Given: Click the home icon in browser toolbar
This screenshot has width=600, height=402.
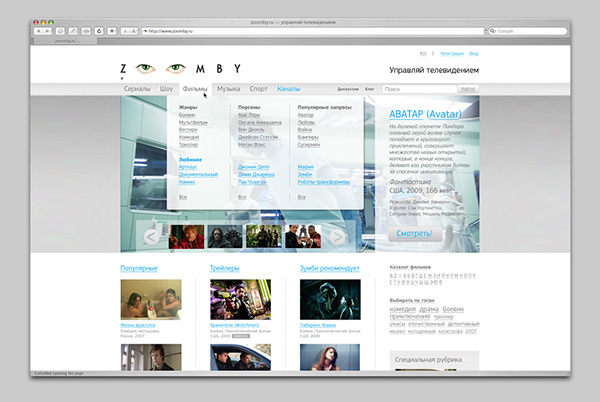Looking at the screenshot, I should click(x=60, y=31).
